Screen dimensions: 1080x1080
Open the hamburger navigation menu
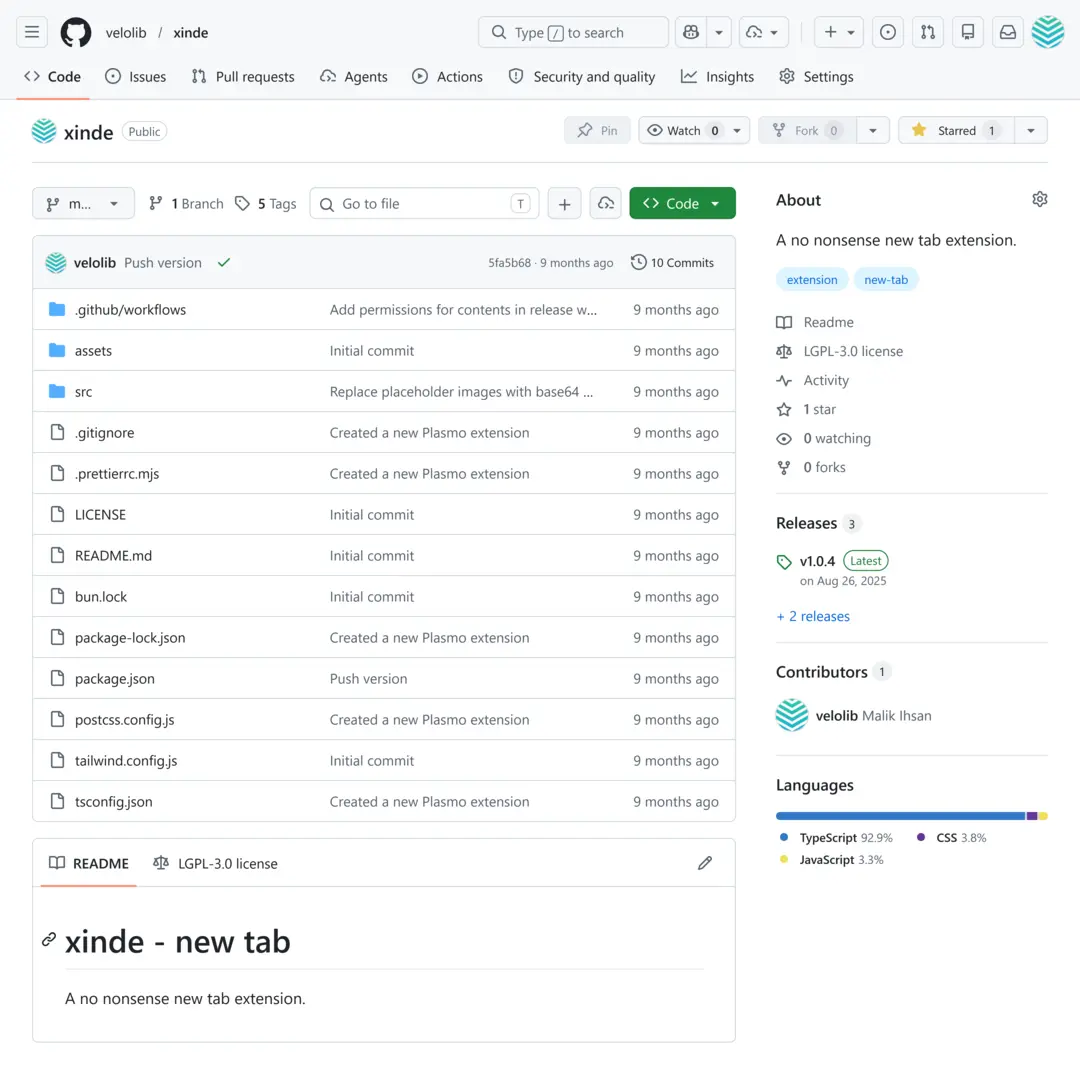[32, 32]
